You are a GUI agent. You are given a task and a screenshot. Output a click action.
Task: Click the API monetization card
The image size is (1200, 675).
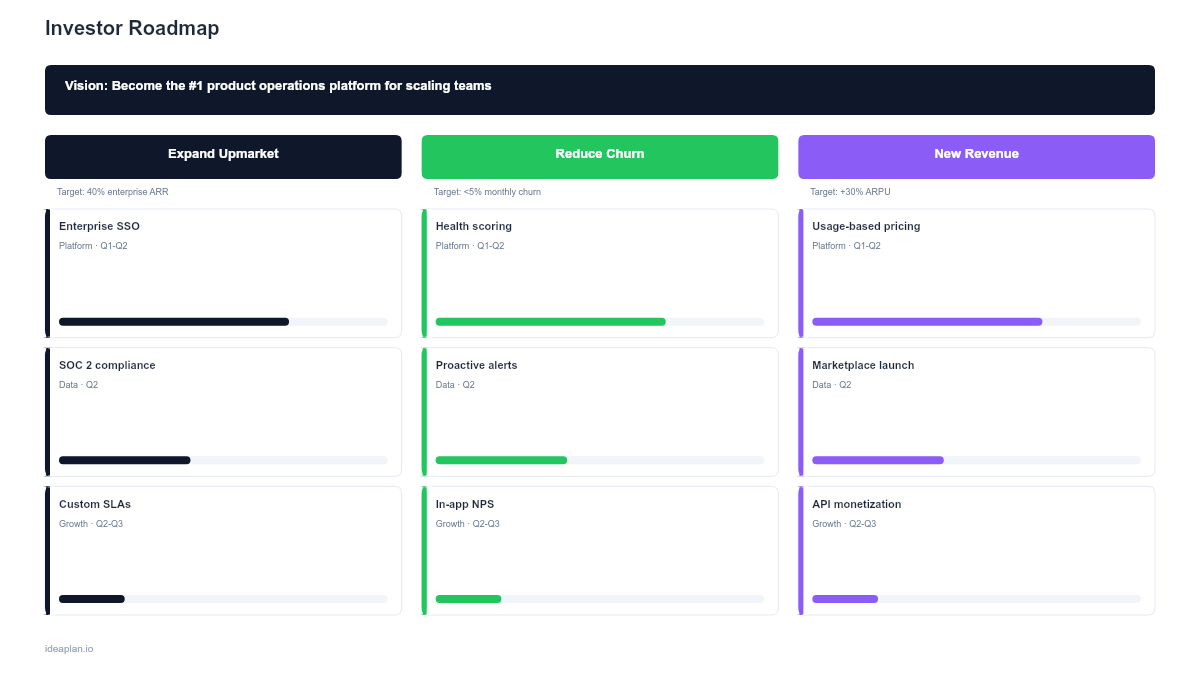[x=976, y=550]
